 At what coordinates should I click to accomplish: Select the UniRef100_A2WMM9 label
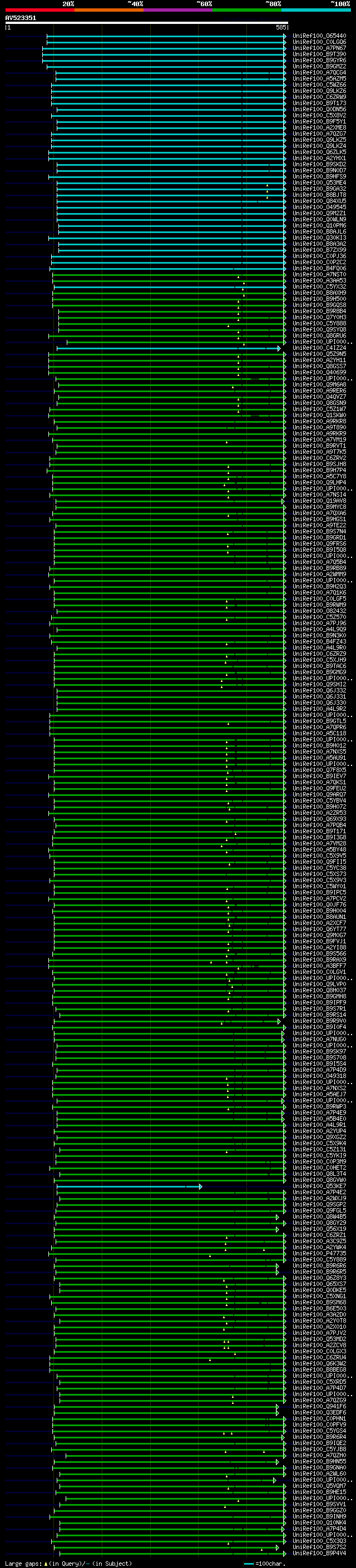point(319,574)
